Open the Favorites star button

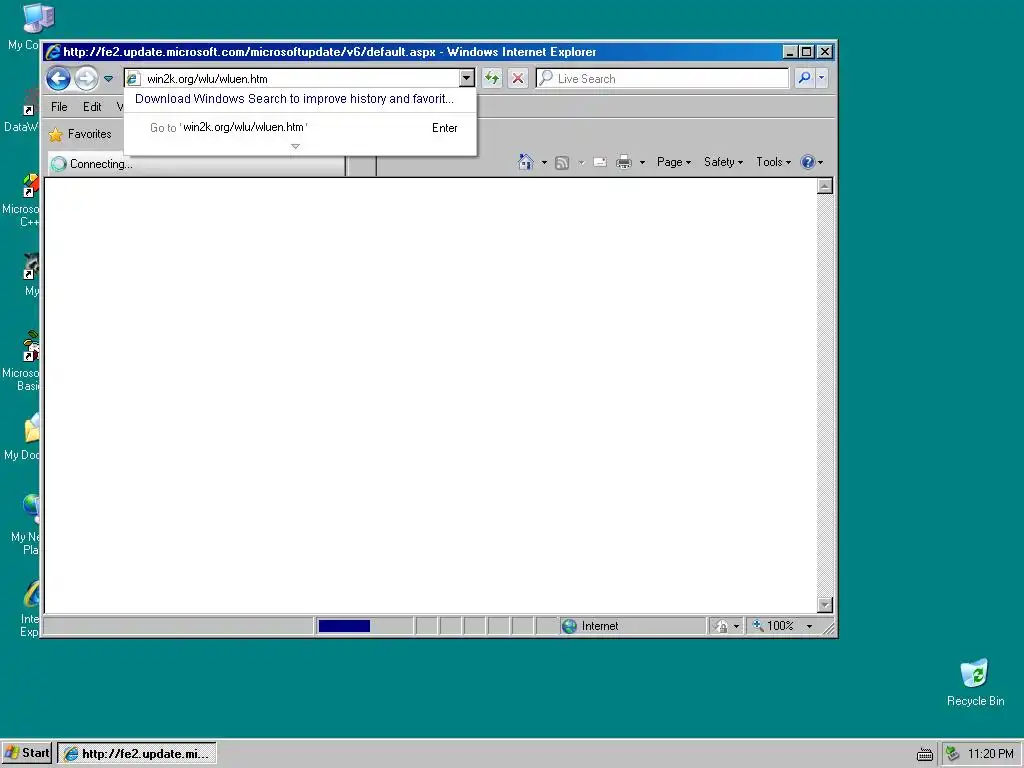(80, 135)
